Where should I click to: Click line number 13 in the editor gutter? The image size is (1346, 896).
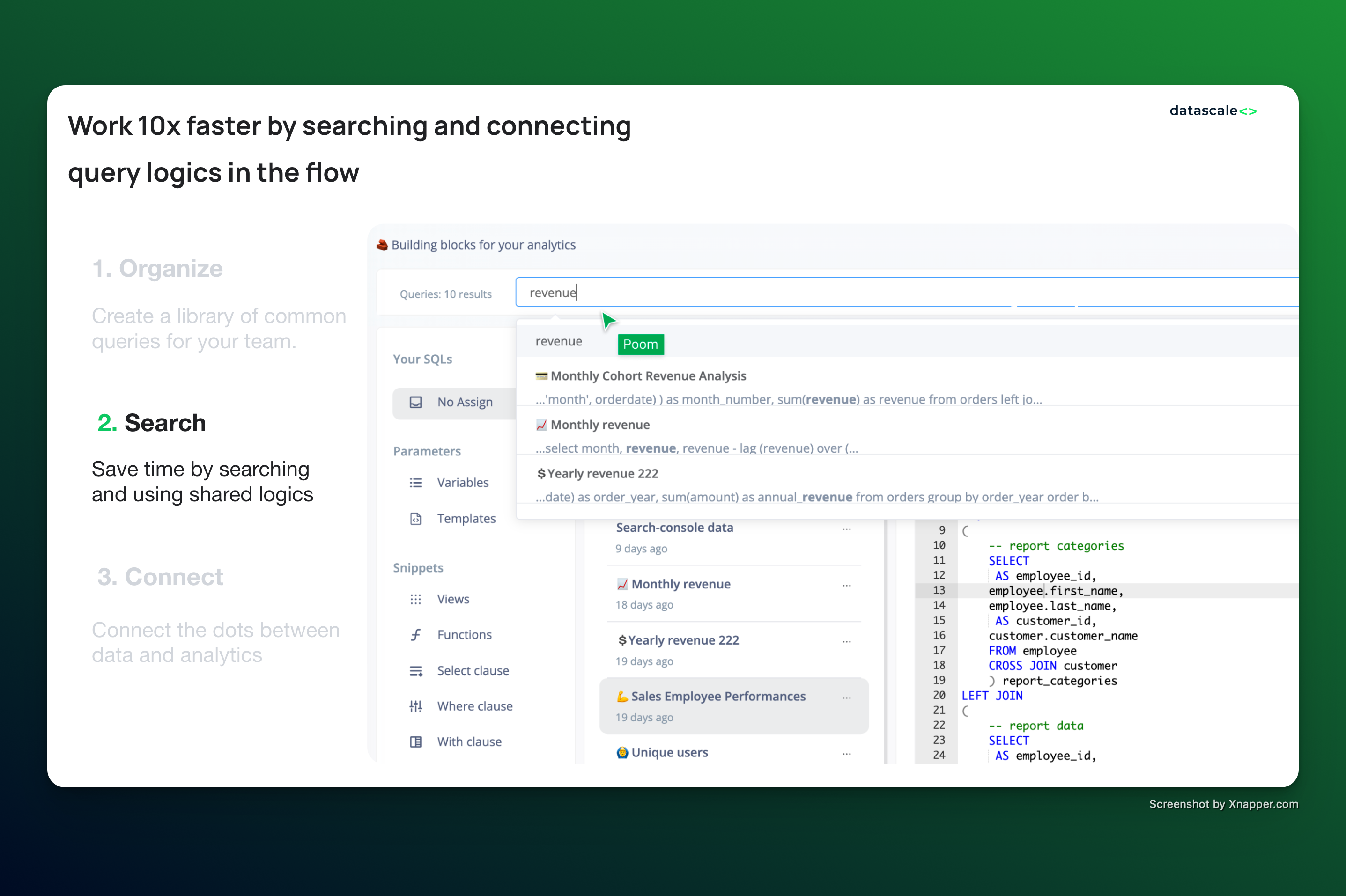point(939,590)
